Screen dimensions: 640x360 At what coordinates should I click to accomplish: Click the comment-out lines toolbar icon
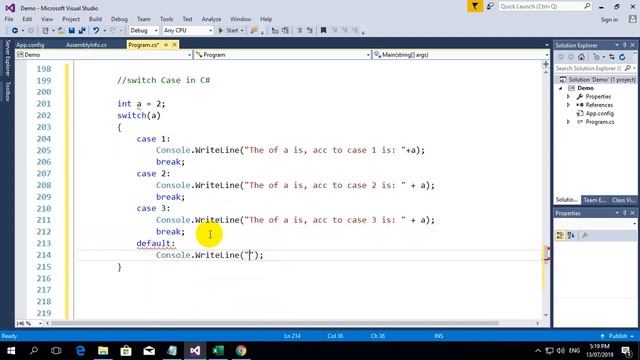point(299,31)
